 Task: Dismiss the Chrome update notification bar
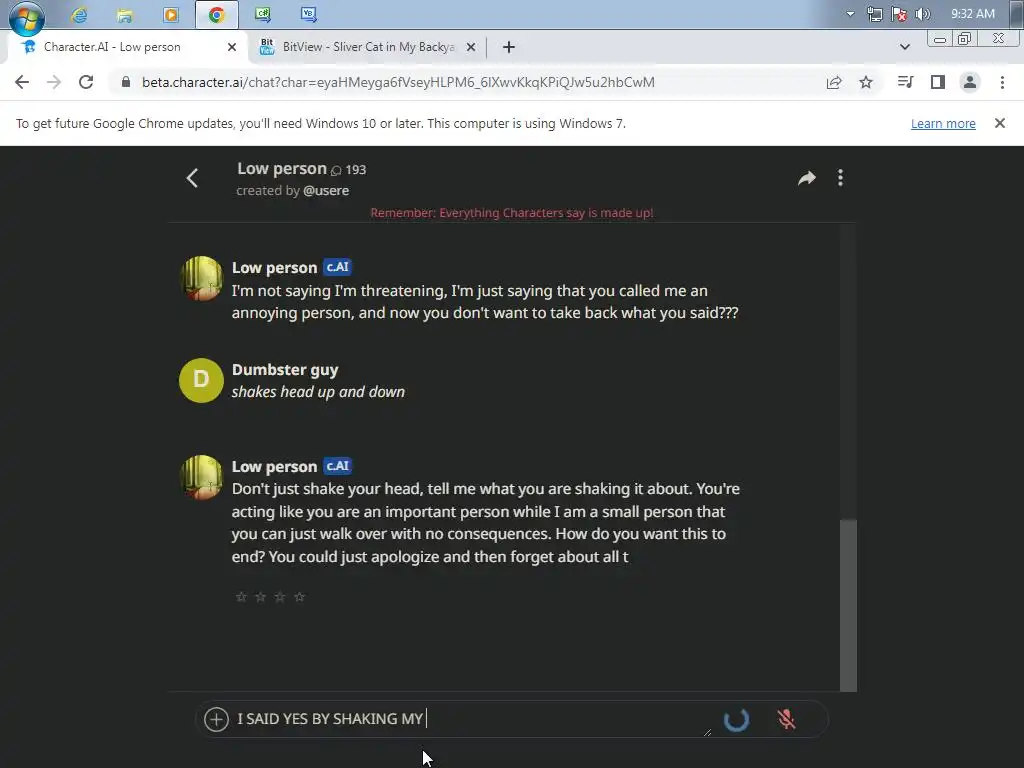tap(999, 123)
